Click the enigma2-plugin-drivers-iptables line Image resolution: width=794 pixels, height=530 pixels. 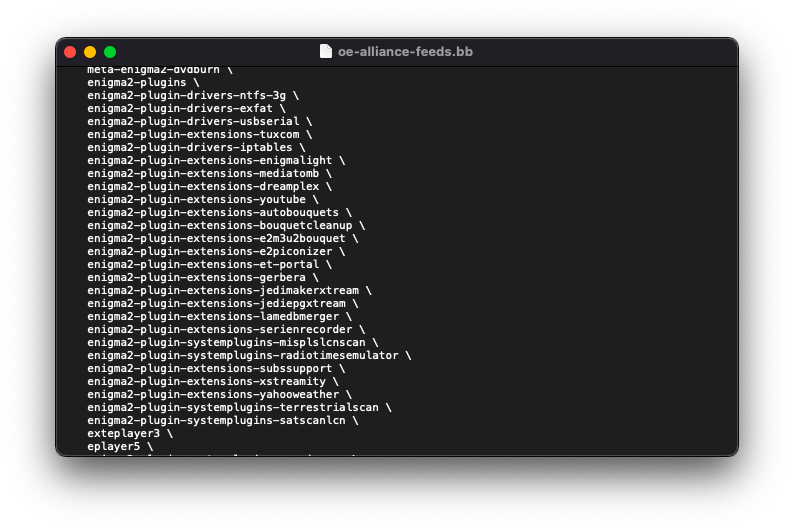coord(190,147)
